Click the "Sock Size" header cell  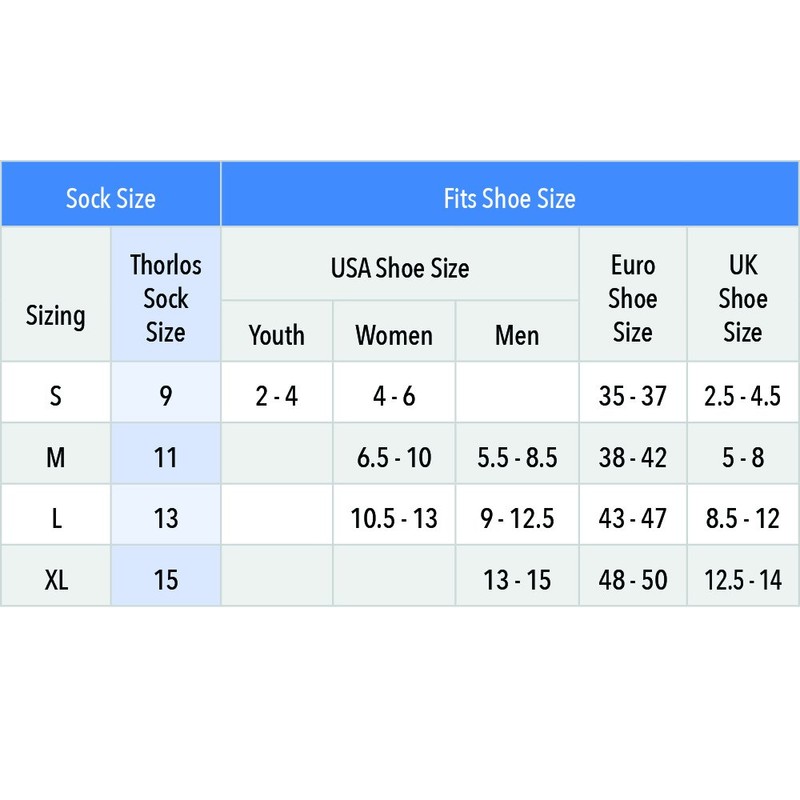point(111,197)
